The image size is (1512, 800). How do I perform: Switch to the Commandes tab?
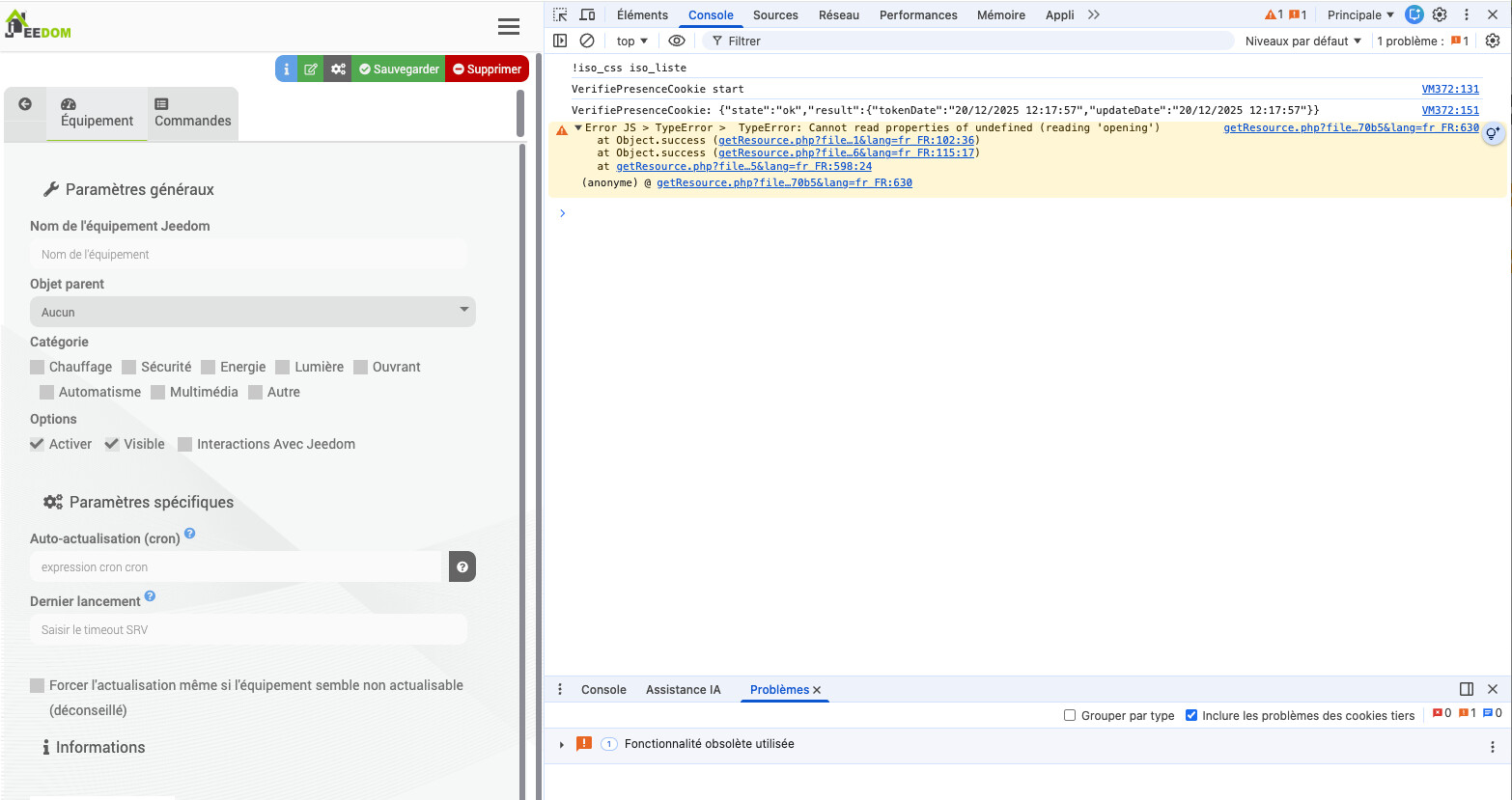[x=192, y=113]
